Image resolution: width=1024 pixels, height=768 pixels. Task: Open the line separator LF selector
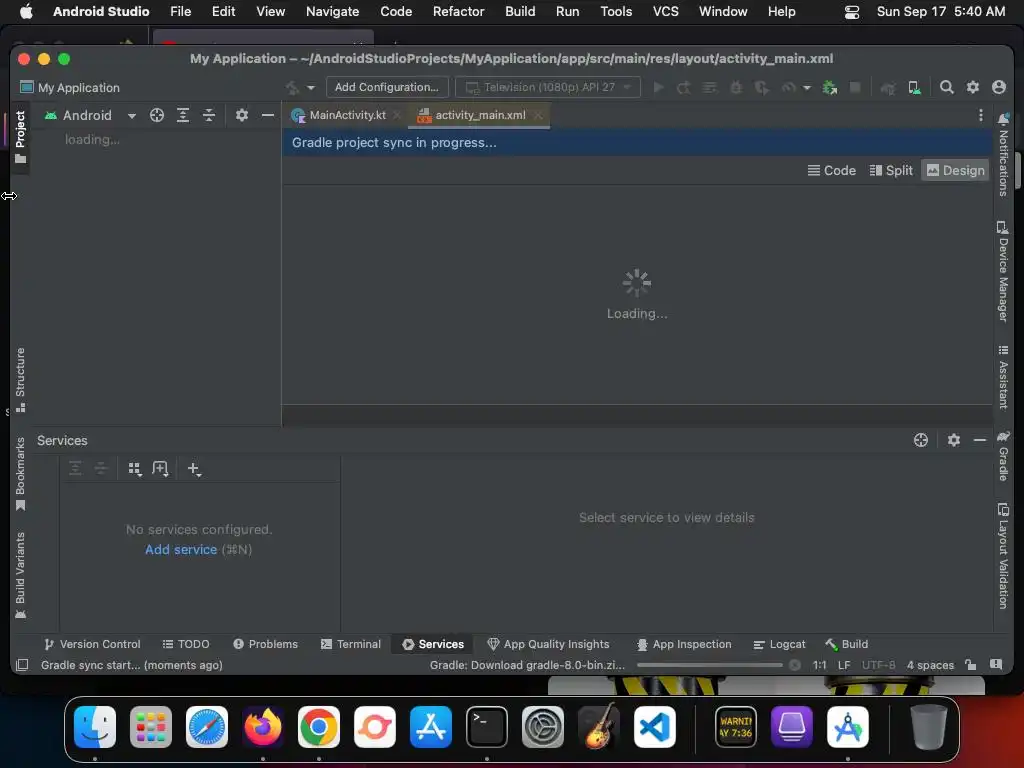pyautogui.click(x=844, y=665)
